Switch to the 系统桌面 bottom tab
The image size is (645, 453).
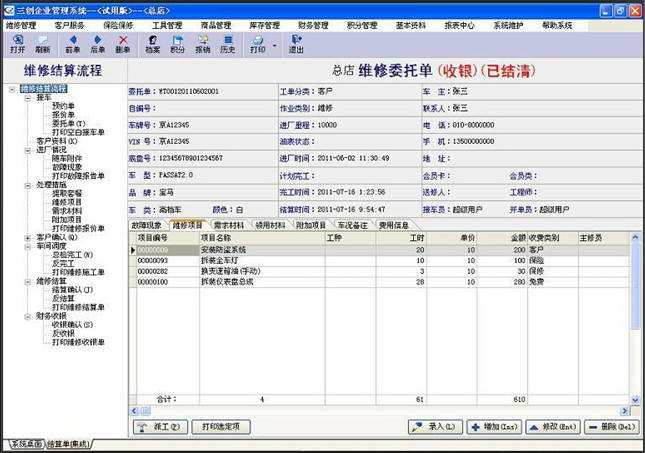click(26, 444)
